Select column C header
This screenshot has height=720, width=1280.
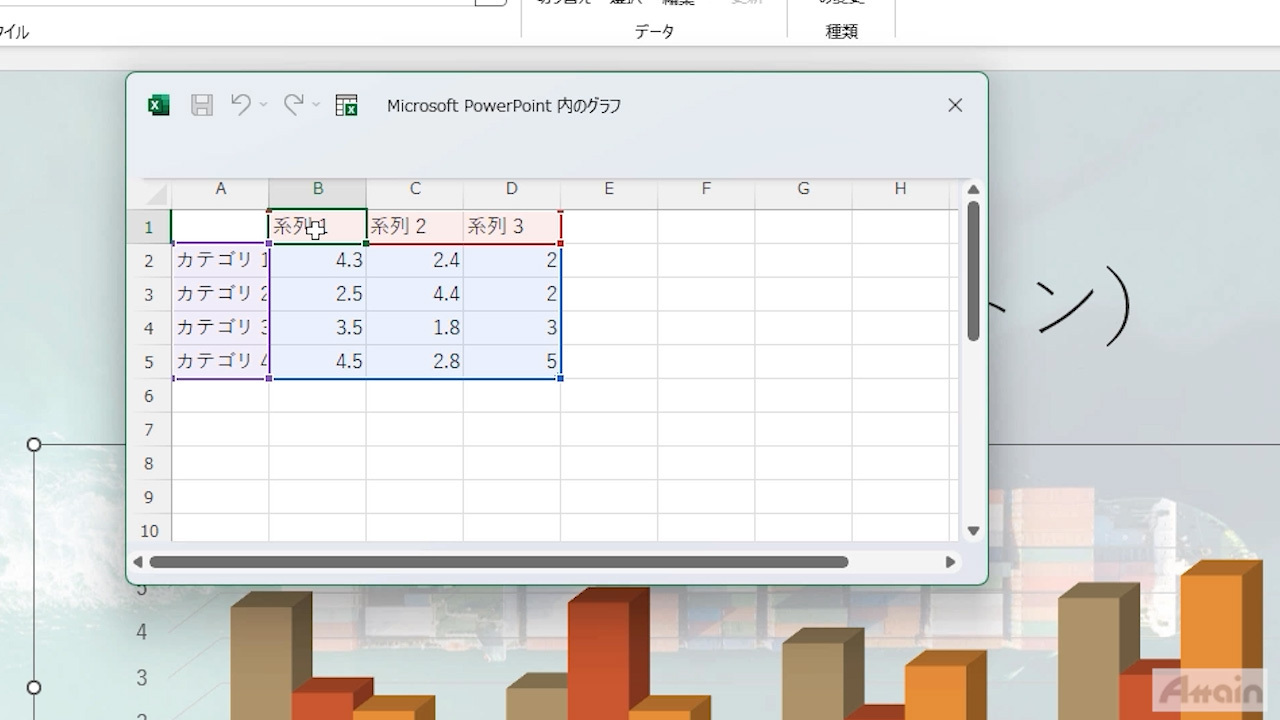414,189
